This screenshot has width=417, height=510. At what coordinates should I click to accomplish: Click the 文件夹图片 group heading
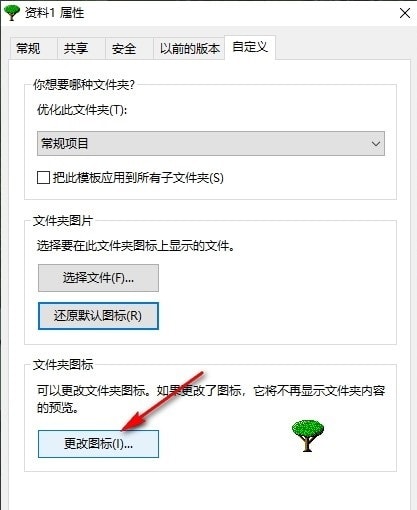[63, 221]
